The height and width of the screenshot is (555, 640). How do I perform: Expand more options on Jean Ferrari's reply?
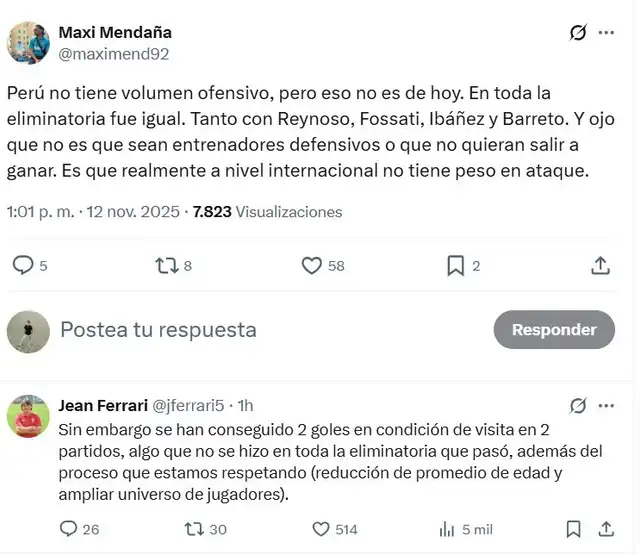(x=606, y=405)
